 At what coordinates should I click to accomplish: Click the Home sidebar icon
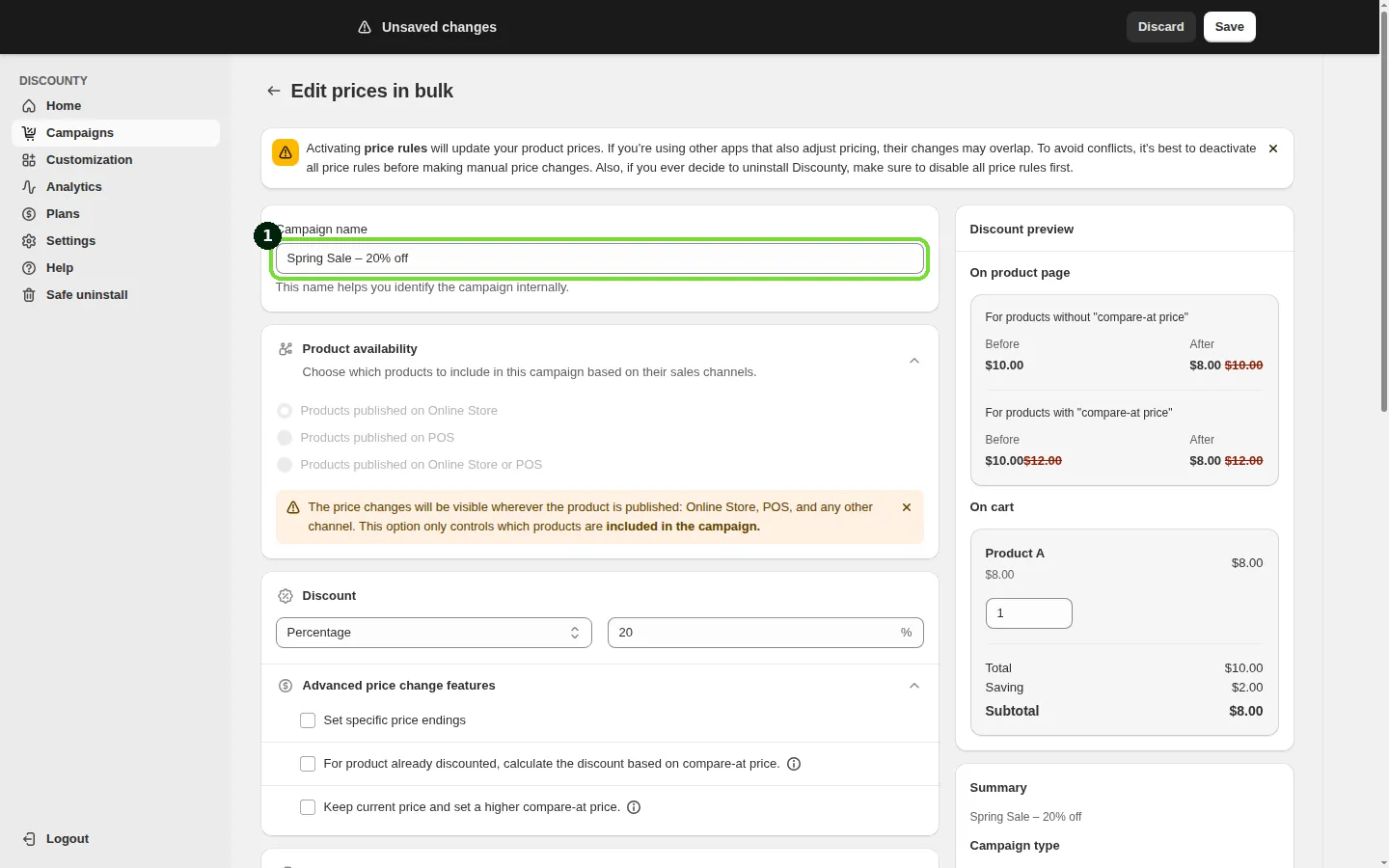coord(29,106)
